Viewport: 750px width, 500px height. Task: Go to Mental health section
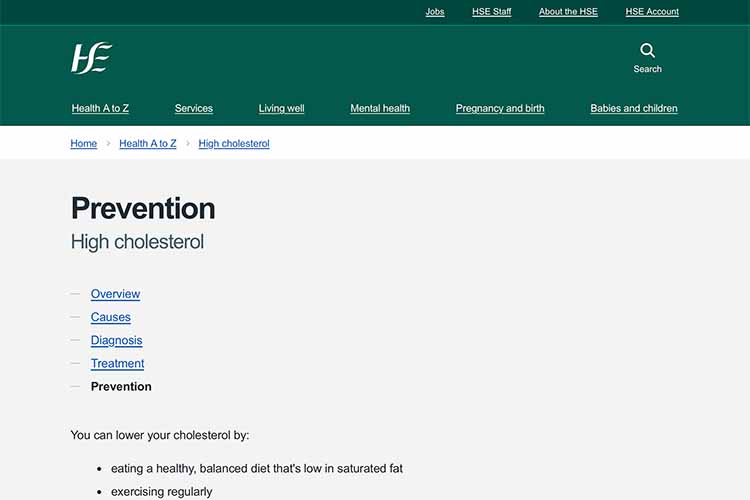click(x=380, y=108)
